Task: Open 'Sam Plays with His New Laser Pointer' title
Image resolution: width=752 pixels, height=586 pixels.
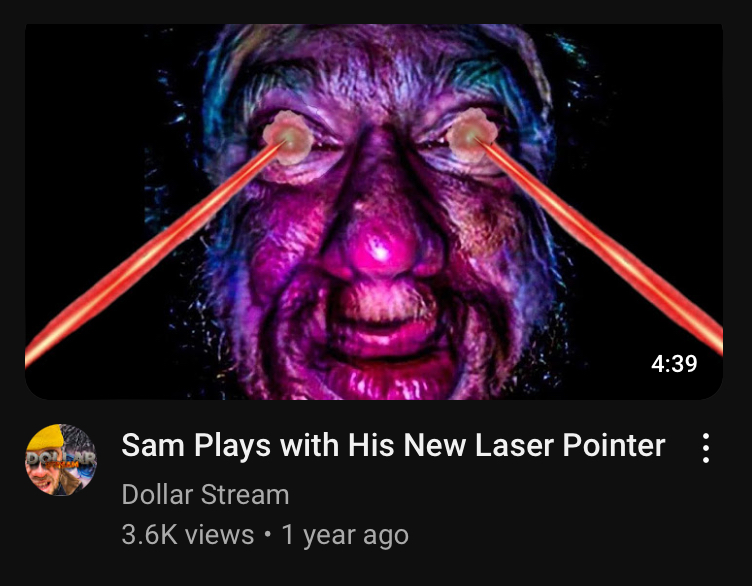Action: point(393,445)
